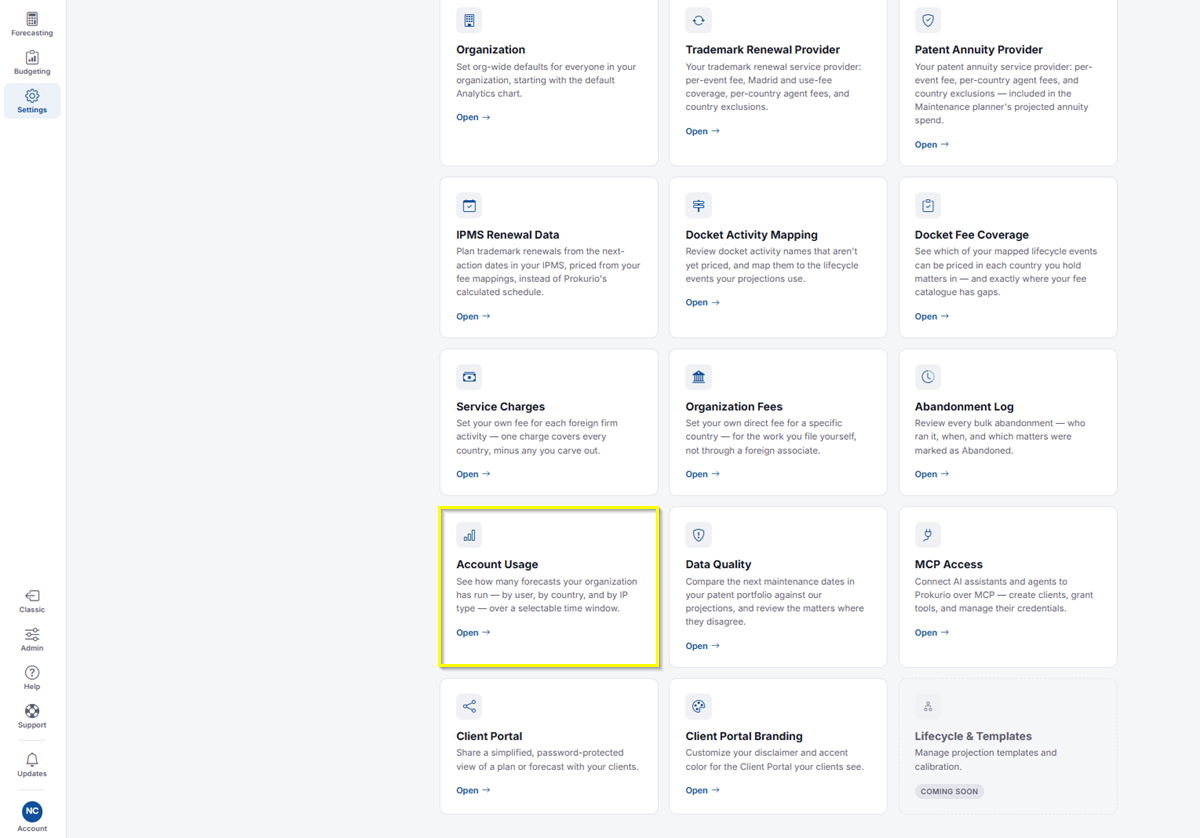Open Account Usage statistics

[x=473, y=632]
